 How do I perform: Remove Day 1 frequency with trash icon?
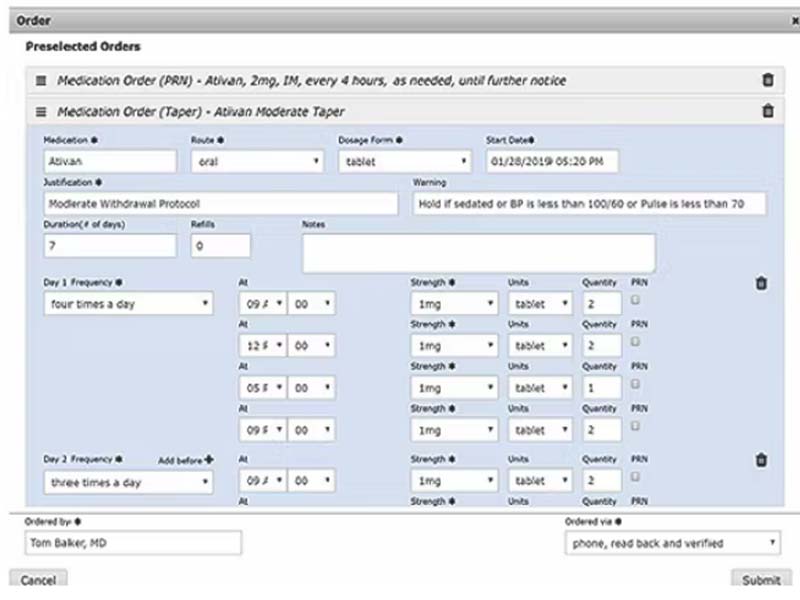761,284
